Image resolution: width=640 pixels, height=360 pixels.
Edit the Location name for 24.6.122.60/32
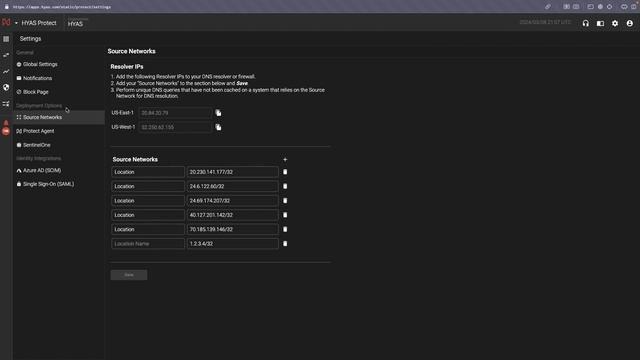coord(148,186)
